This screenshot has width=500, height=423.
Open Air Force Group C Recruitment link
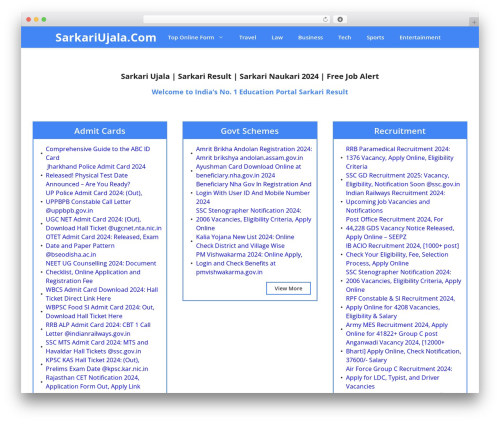pos(399,378)
